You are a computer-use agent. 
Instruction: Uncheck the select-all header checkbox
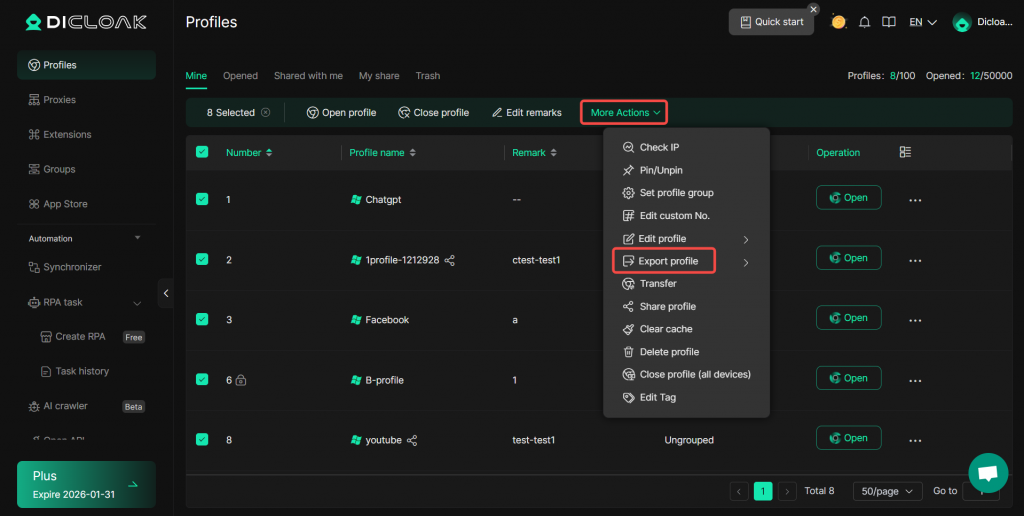pos(202,152)
